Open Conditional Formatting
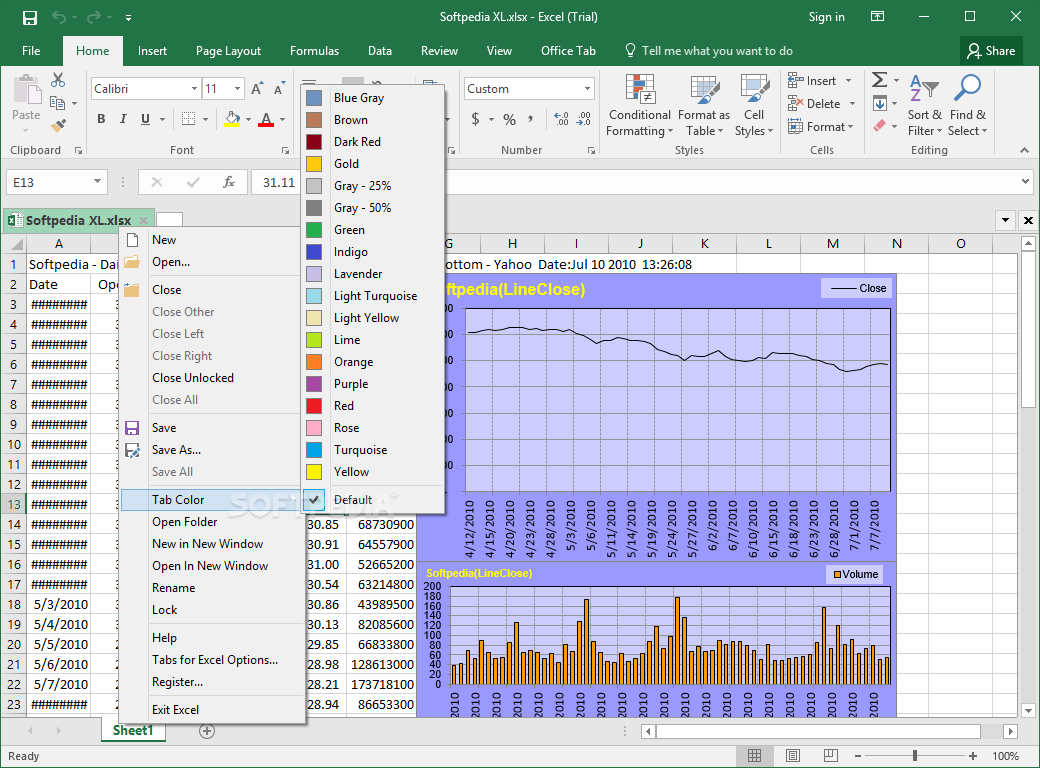 [640, 105]
